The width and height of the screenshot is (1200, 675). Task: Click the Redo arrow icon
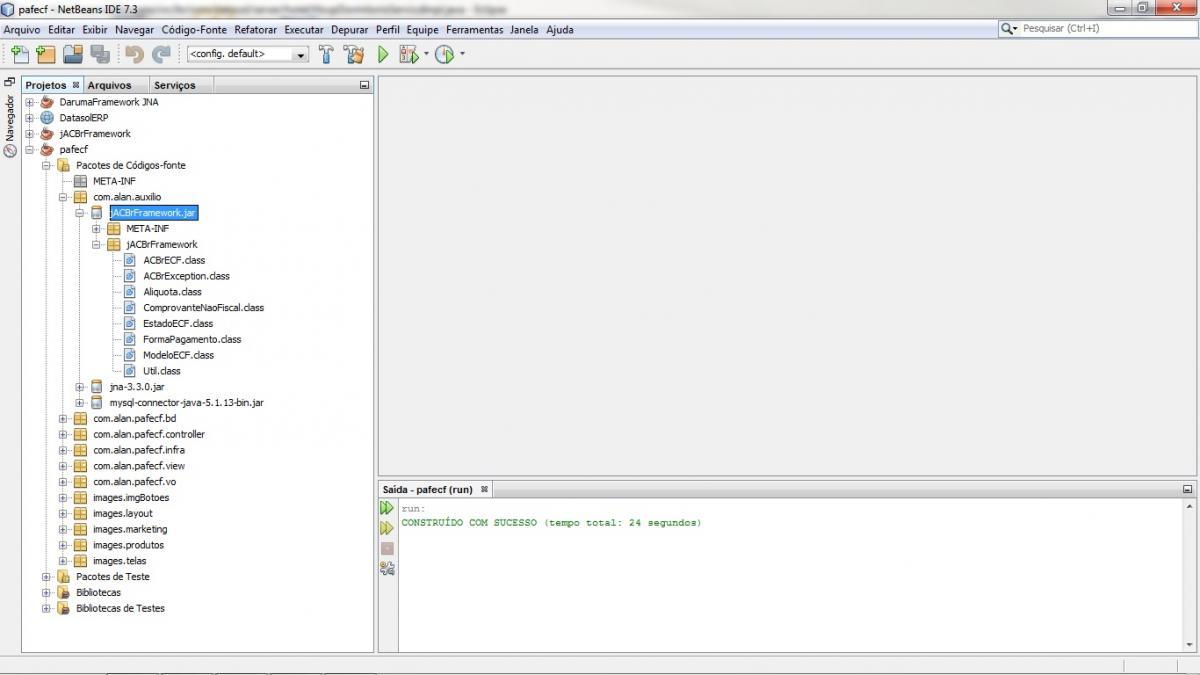tap(161, 54)
